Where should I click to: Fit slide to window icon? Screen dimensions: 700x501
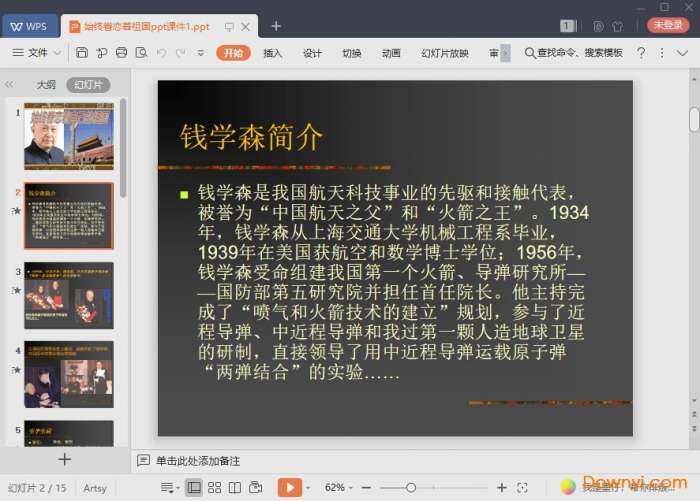pos(522,488)
